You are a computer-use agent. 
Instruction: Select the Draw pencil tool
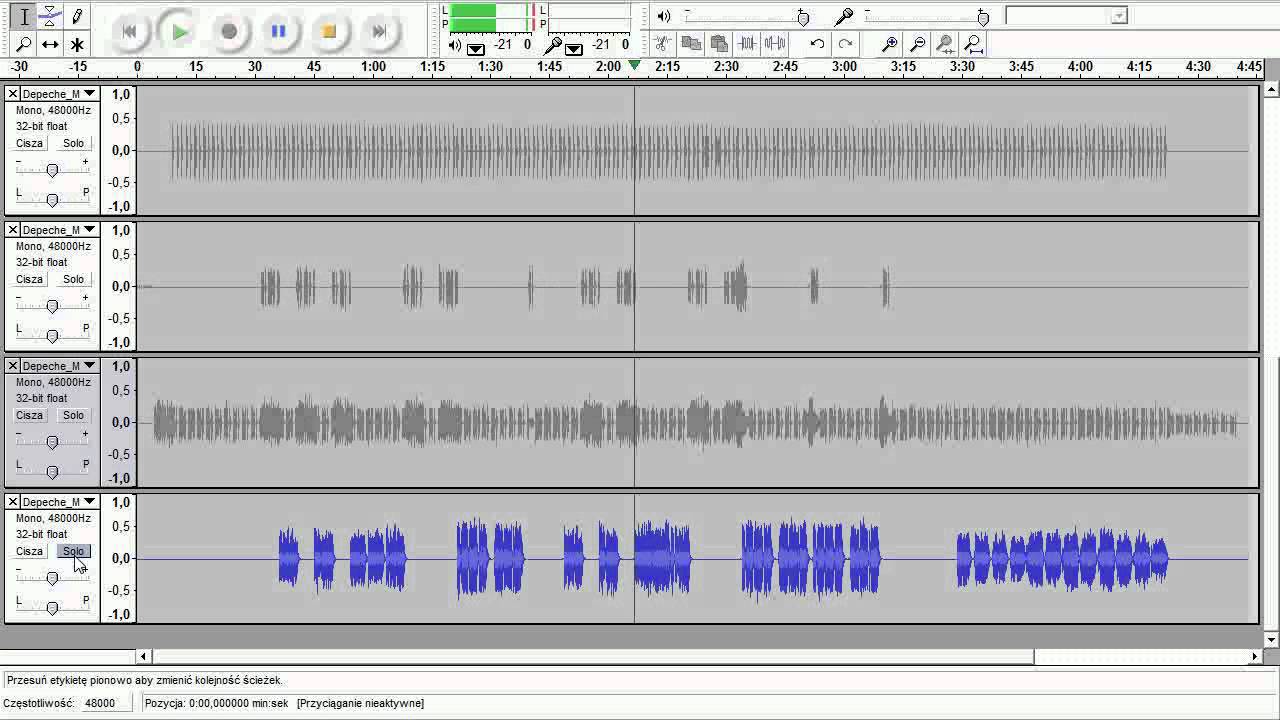(x=77, y=17)
